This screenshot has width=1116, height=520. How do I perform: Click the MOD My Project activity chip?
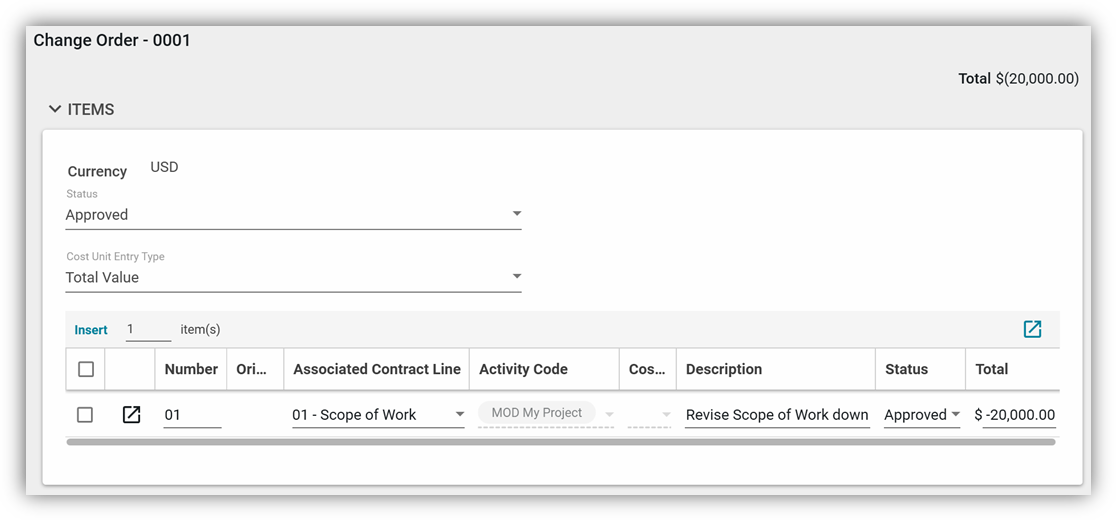537,413
